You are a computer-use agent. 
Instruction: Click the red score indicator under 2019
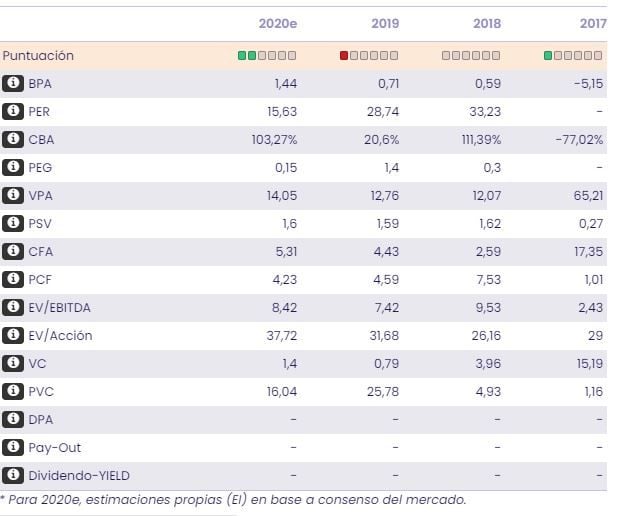pyautogui.click(x=345, y=56)
